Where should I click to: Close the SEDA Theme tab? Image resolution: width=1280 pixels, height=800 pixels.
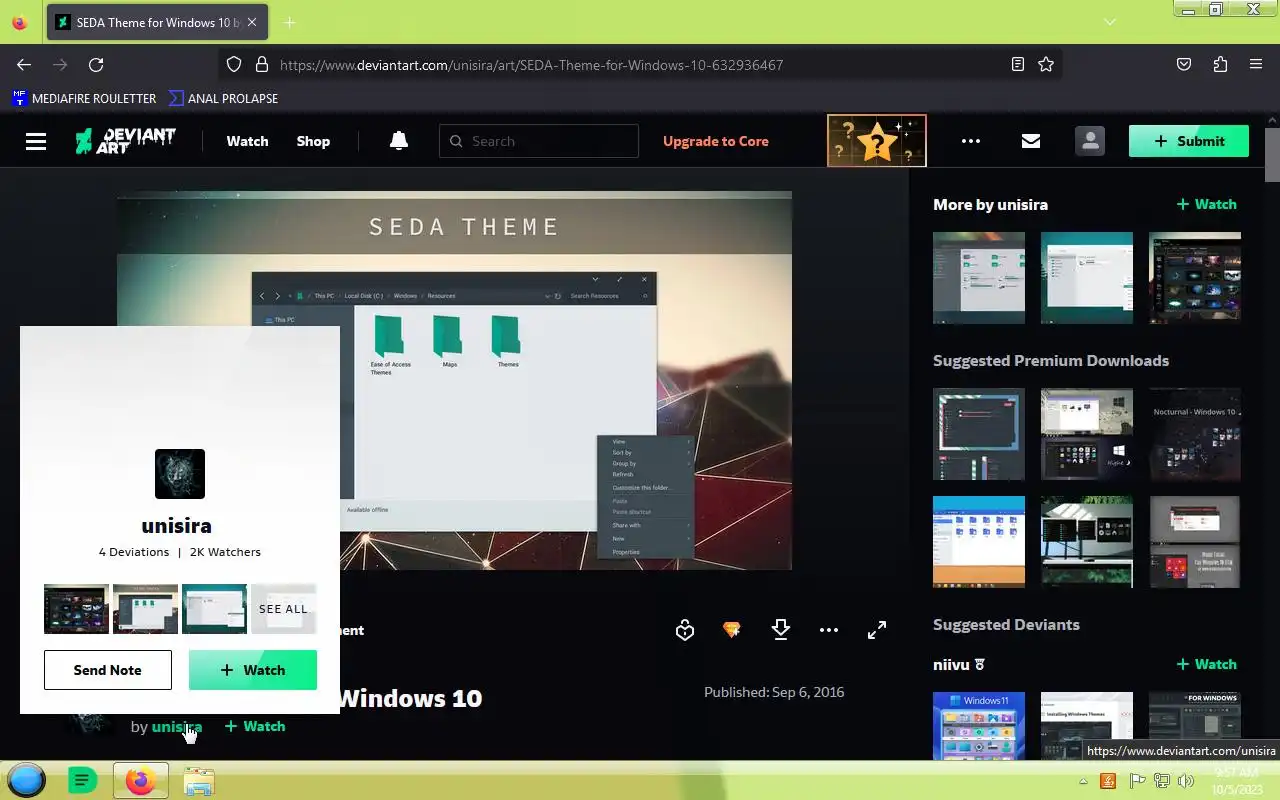(252, 22)
